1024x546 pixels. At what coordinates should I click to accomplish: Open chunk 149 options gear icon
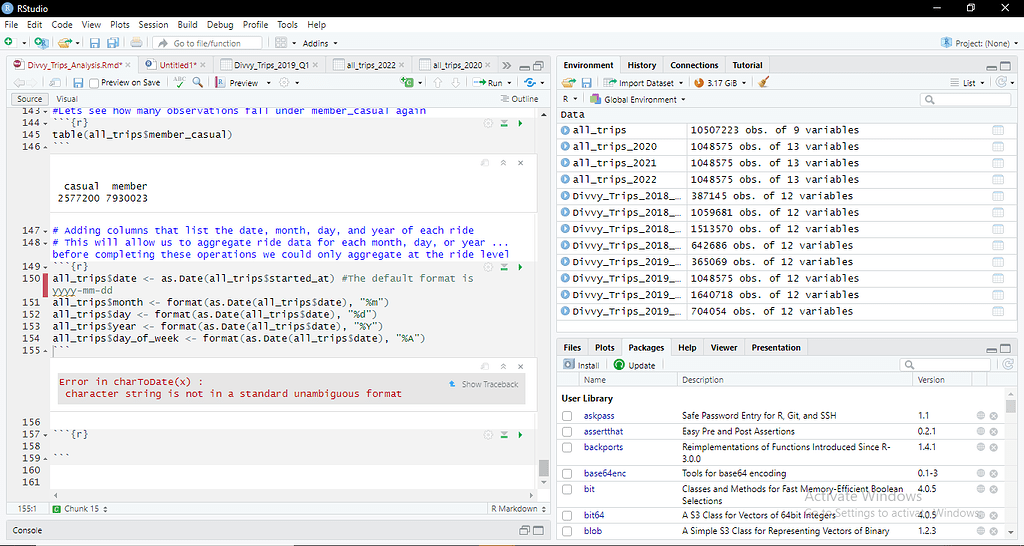[x=488, y=266]
